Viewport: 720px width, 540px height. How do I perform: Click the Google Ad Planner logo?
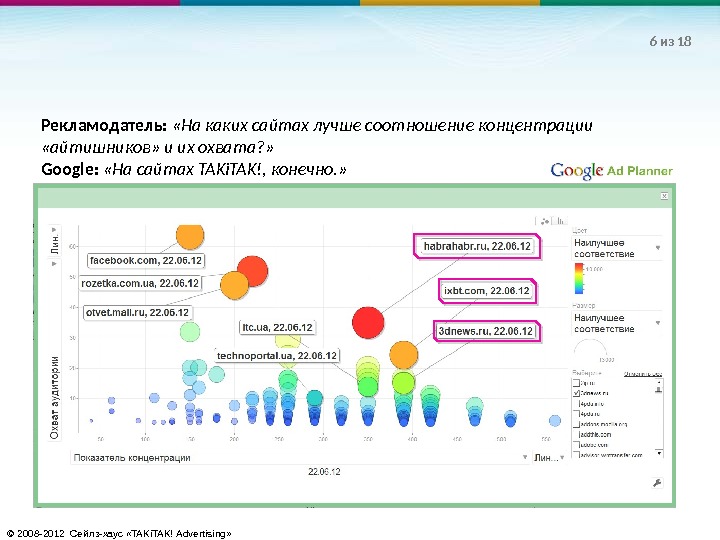click(x=611, y=171)
